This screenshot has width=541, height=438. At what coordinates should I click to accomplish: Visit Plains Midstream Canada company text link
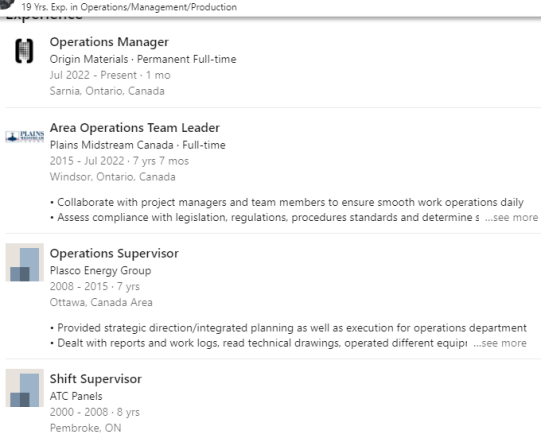tap(111, 145)
